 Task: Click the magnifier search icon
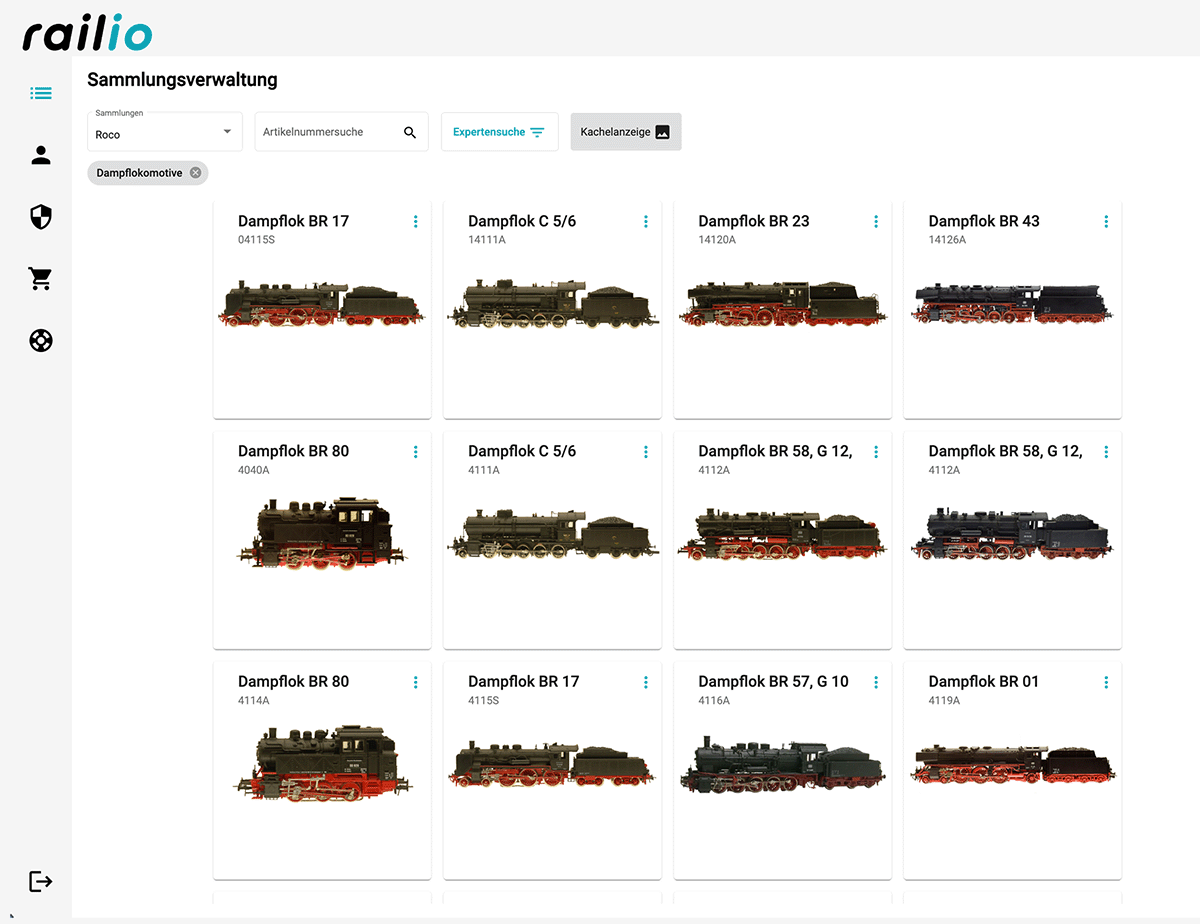coord(410,132)
